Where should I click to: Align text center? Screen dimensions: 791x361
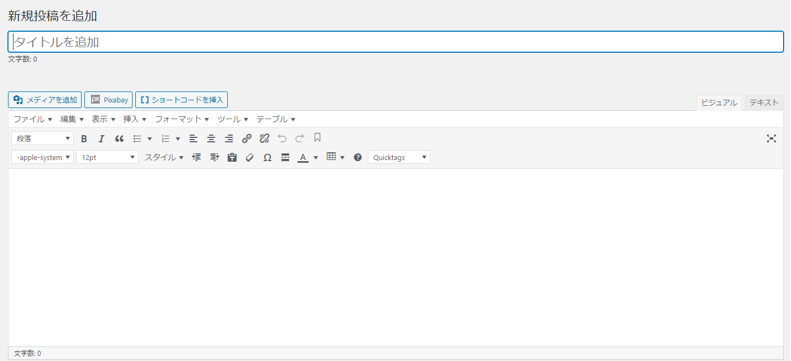coord(211,138)
